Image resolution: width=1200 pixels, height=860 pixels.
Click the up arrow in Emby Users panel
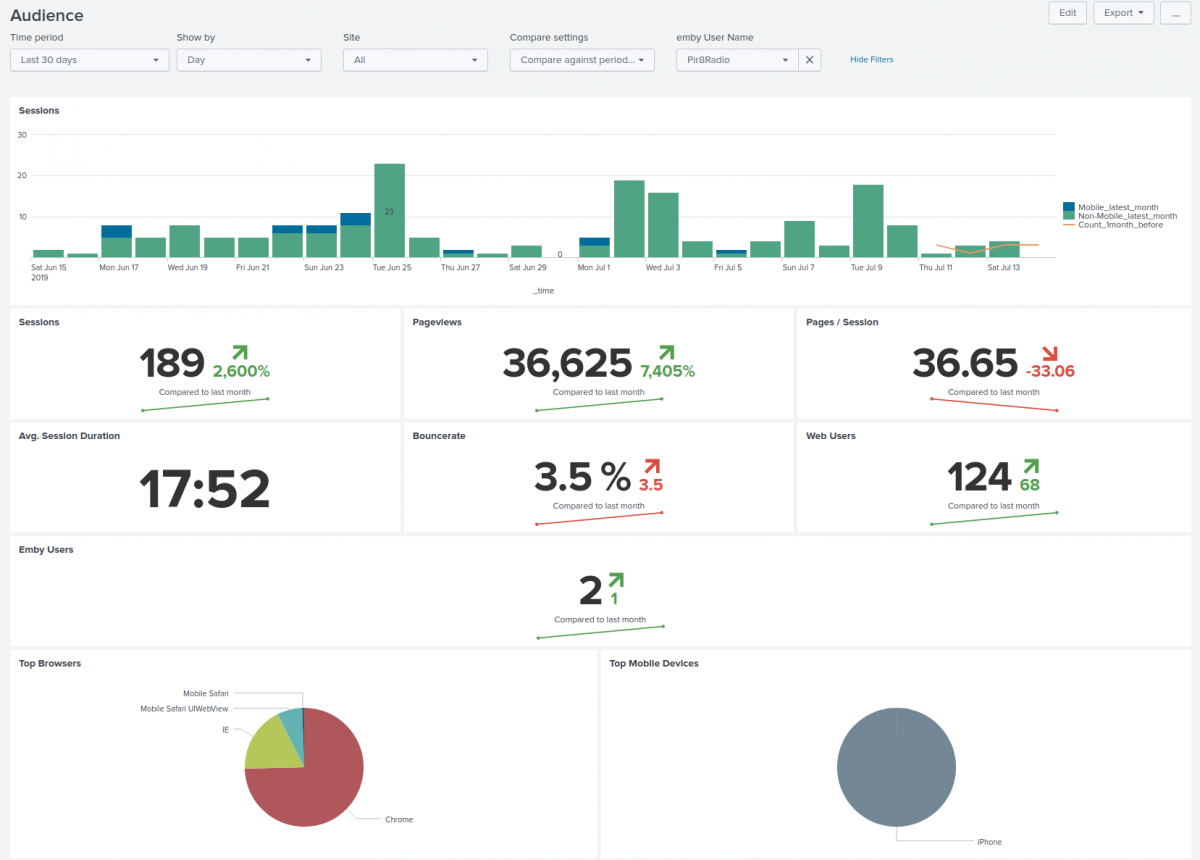click(x=618, y=580)
